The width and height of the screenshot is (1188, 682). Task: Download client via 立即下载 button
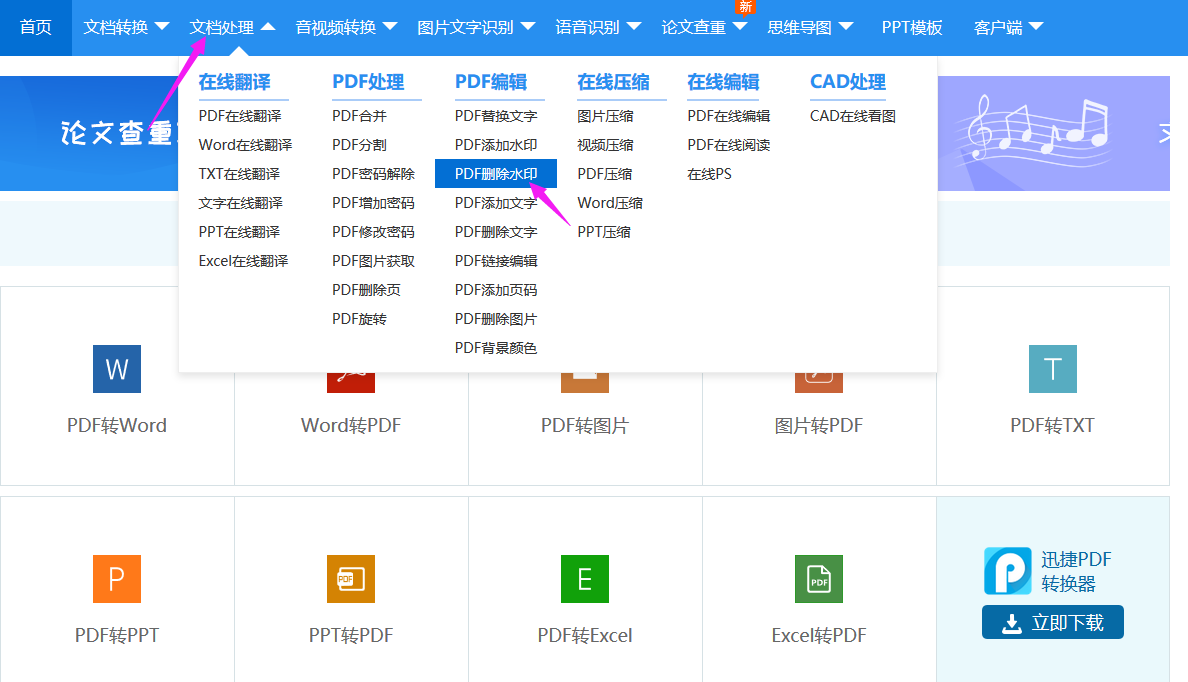pos(1052,622)
